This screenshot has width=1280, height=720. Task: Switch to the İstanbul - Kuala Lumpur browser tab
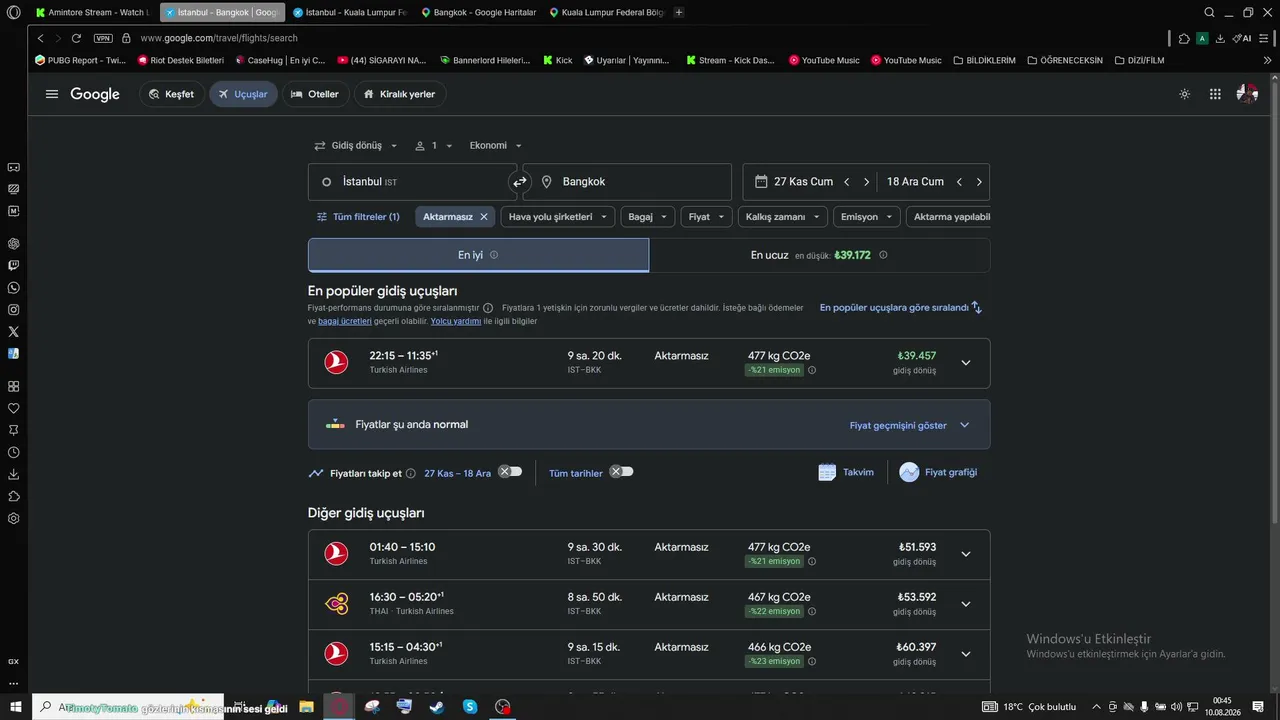pyautogui.click(x=349, y=12)
